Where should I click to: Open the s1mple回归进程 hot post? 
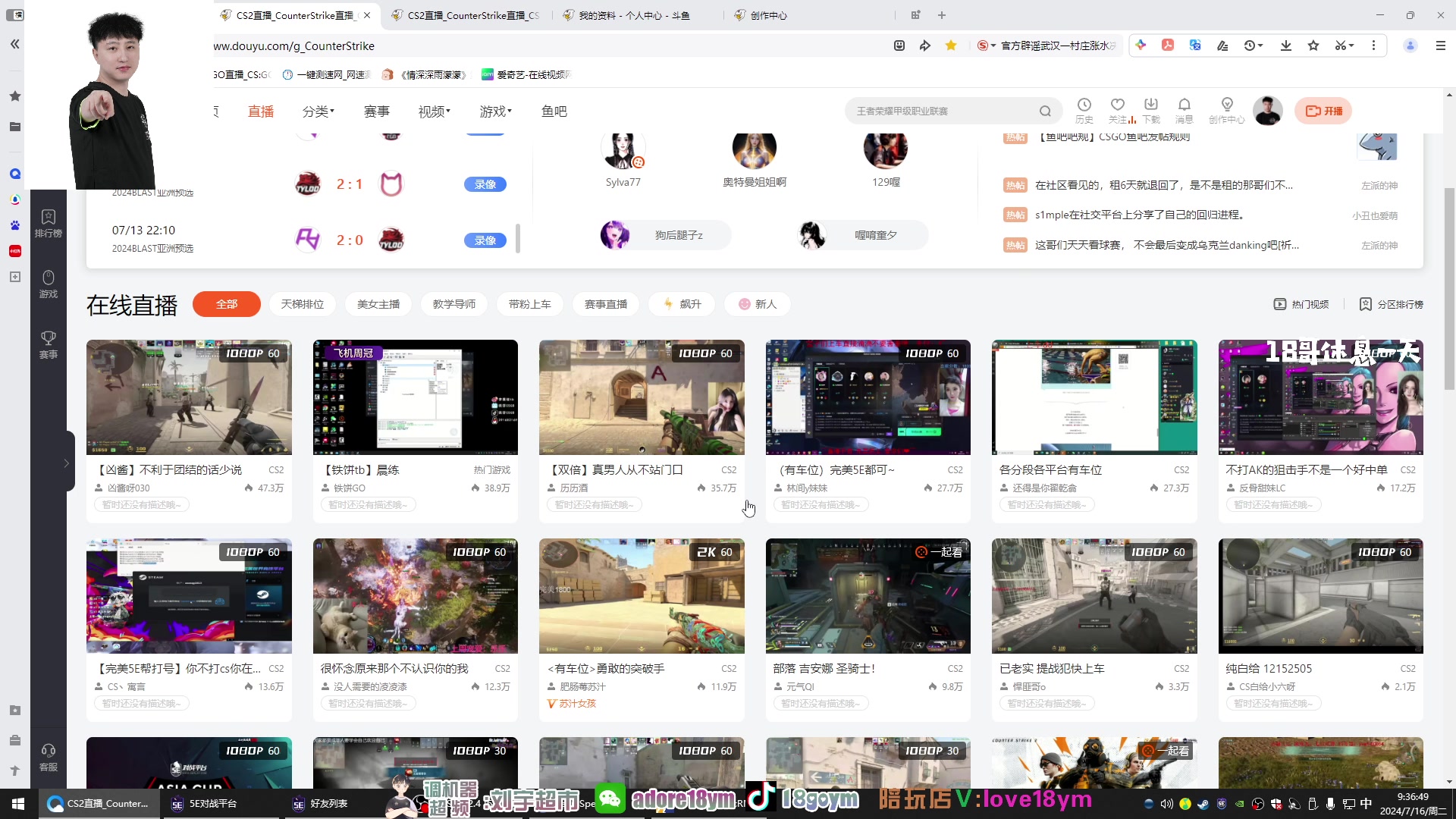(1140, 215)
